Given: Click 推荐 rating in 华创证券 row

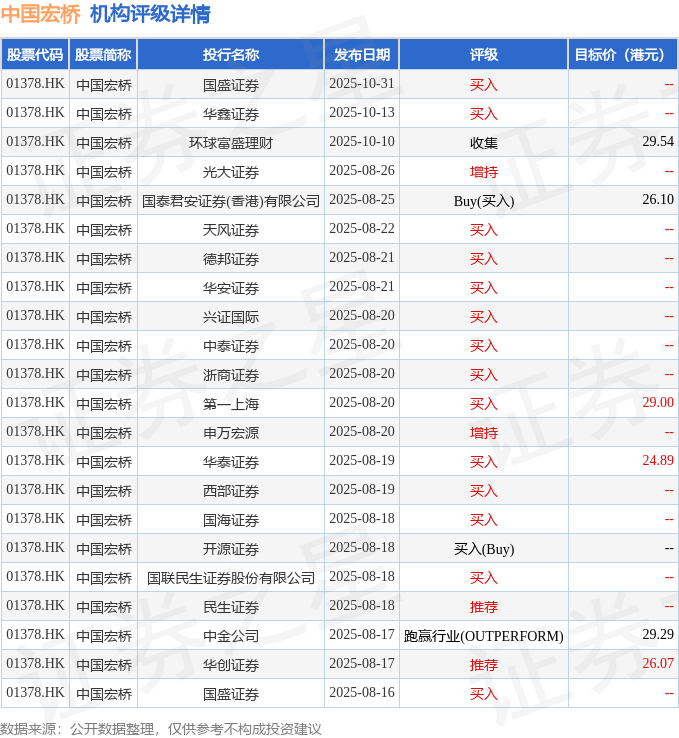Looking at the screenshot, I should [x=484, y=665].
